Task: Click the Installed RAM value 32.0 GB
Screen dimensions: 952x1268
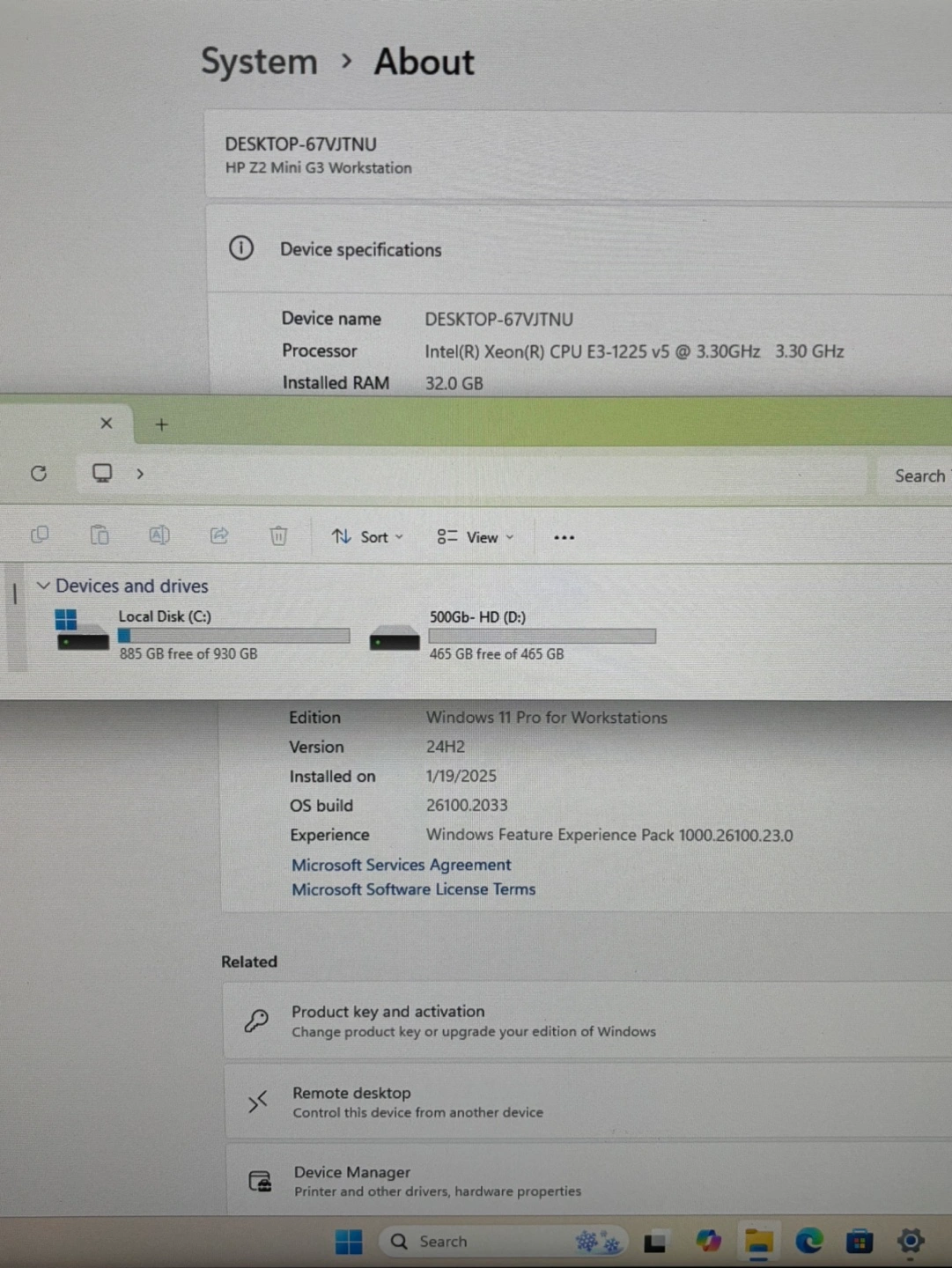Action: point(454,383)
